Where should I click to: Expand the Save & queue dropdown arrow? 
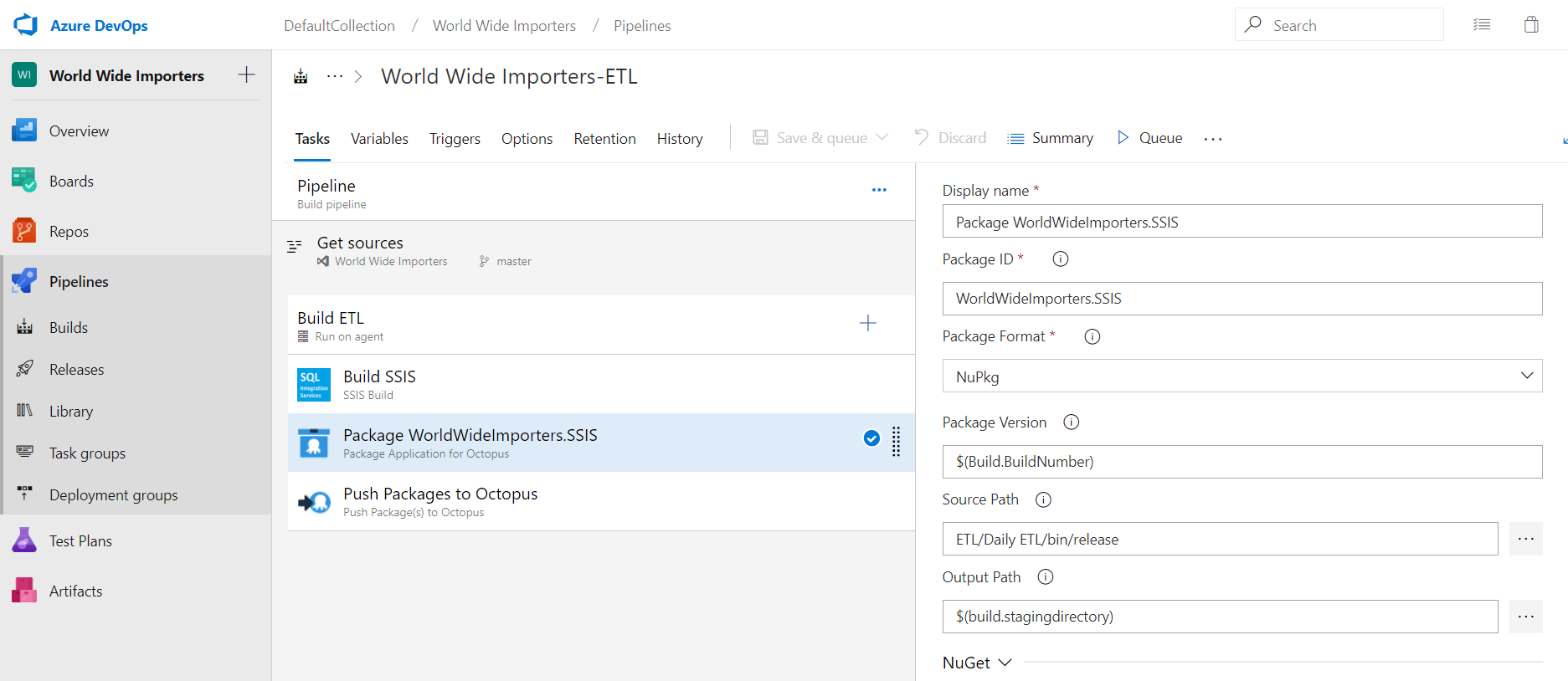tap(882, 138)
